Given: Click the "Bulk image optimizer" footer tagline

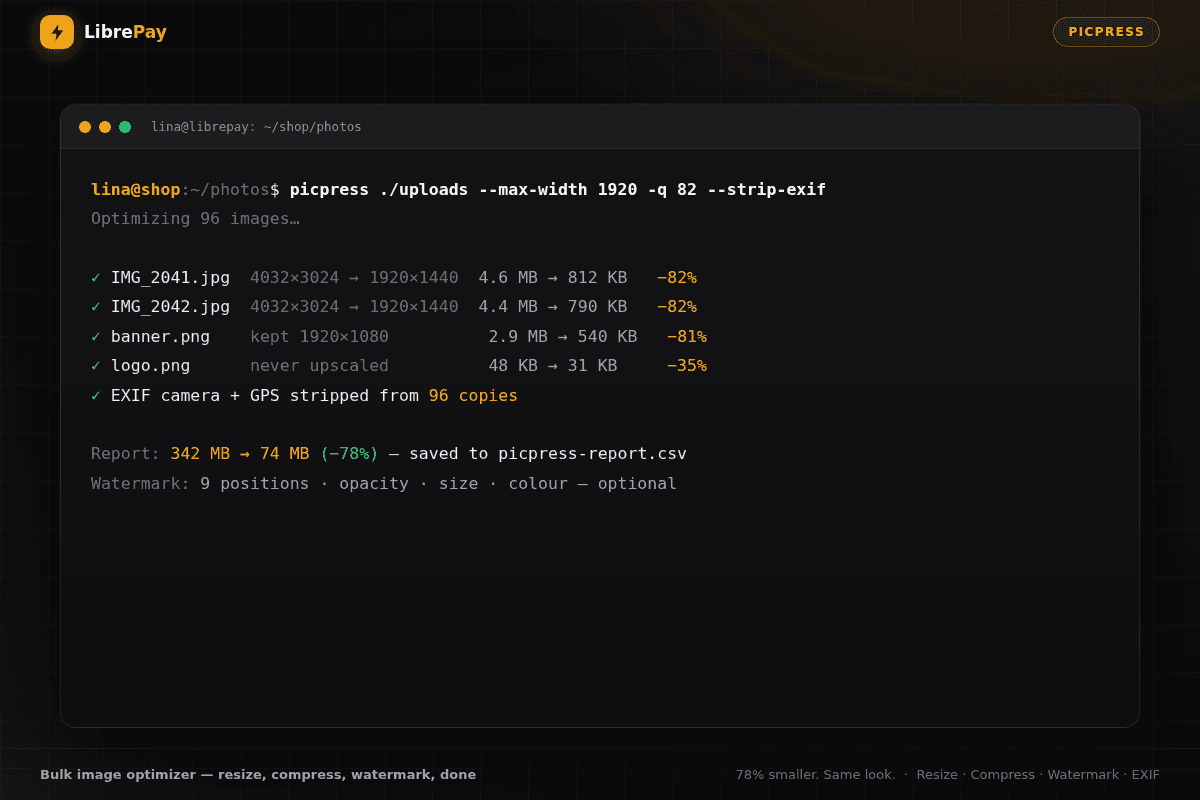Looking at the screenshot, I should tap(258, 775).
